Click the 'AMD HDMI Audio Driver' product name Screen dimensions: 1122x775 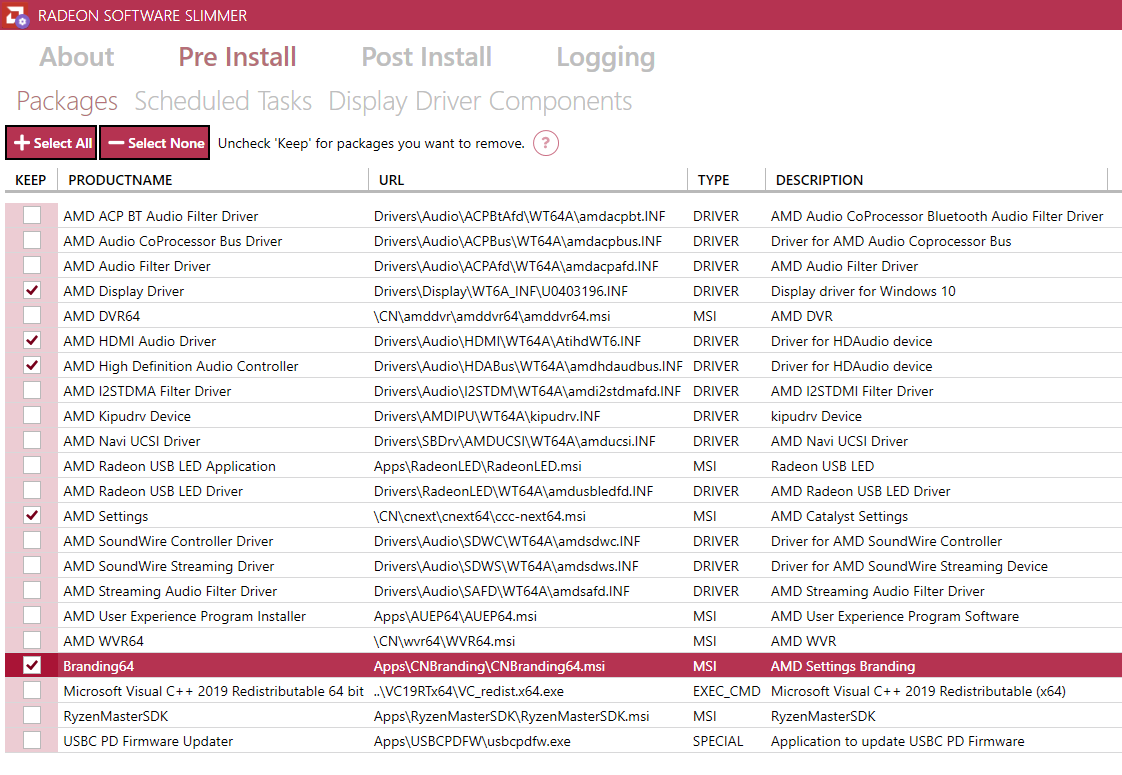pos(140,341)
